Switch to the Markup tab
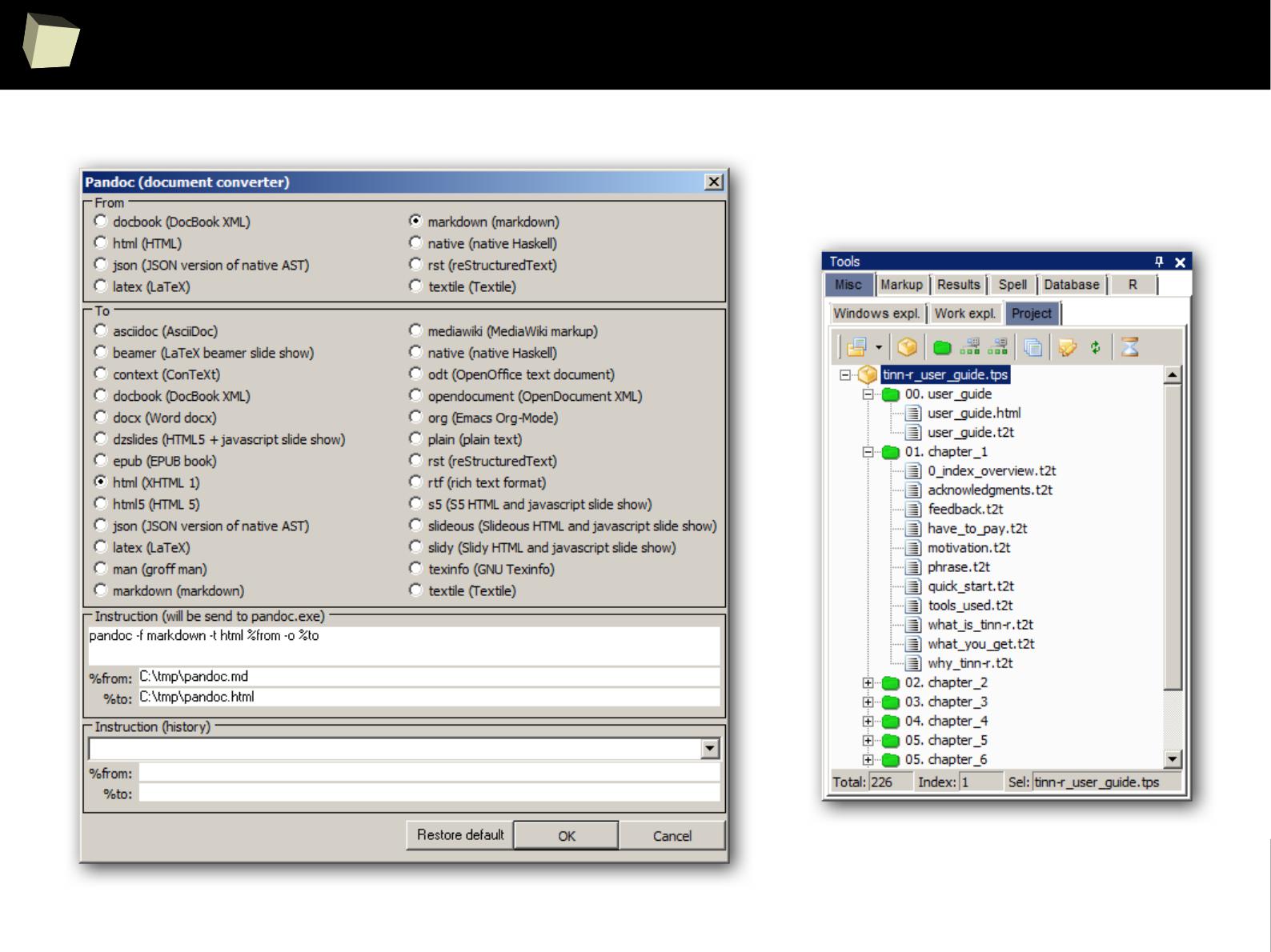The height and width of the screenshot is (952, 1271). click(901, 285)
